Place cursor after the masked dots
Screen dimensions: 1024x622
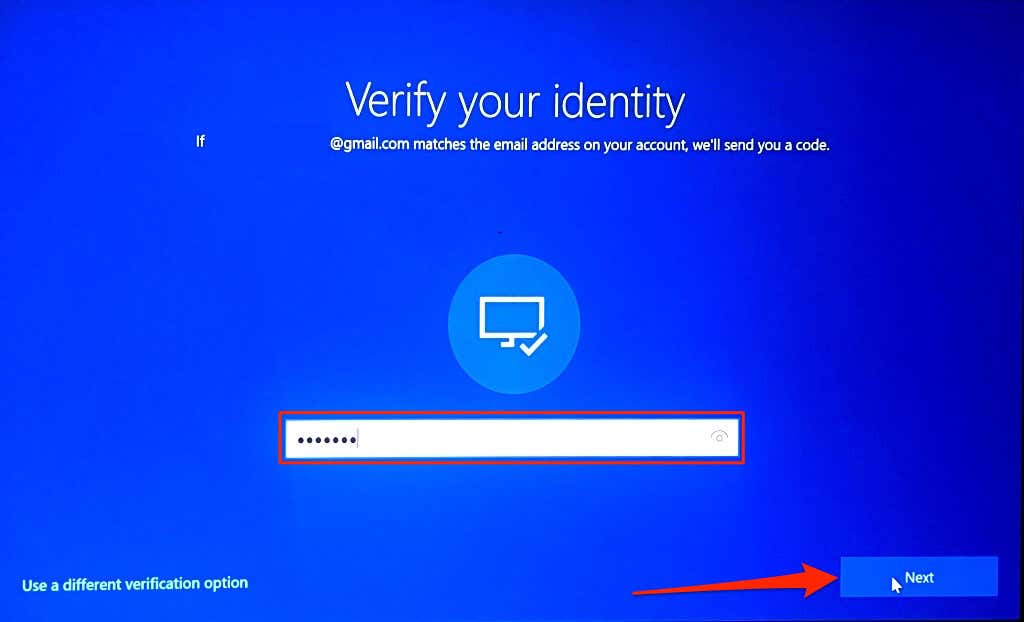pos(359,439)
